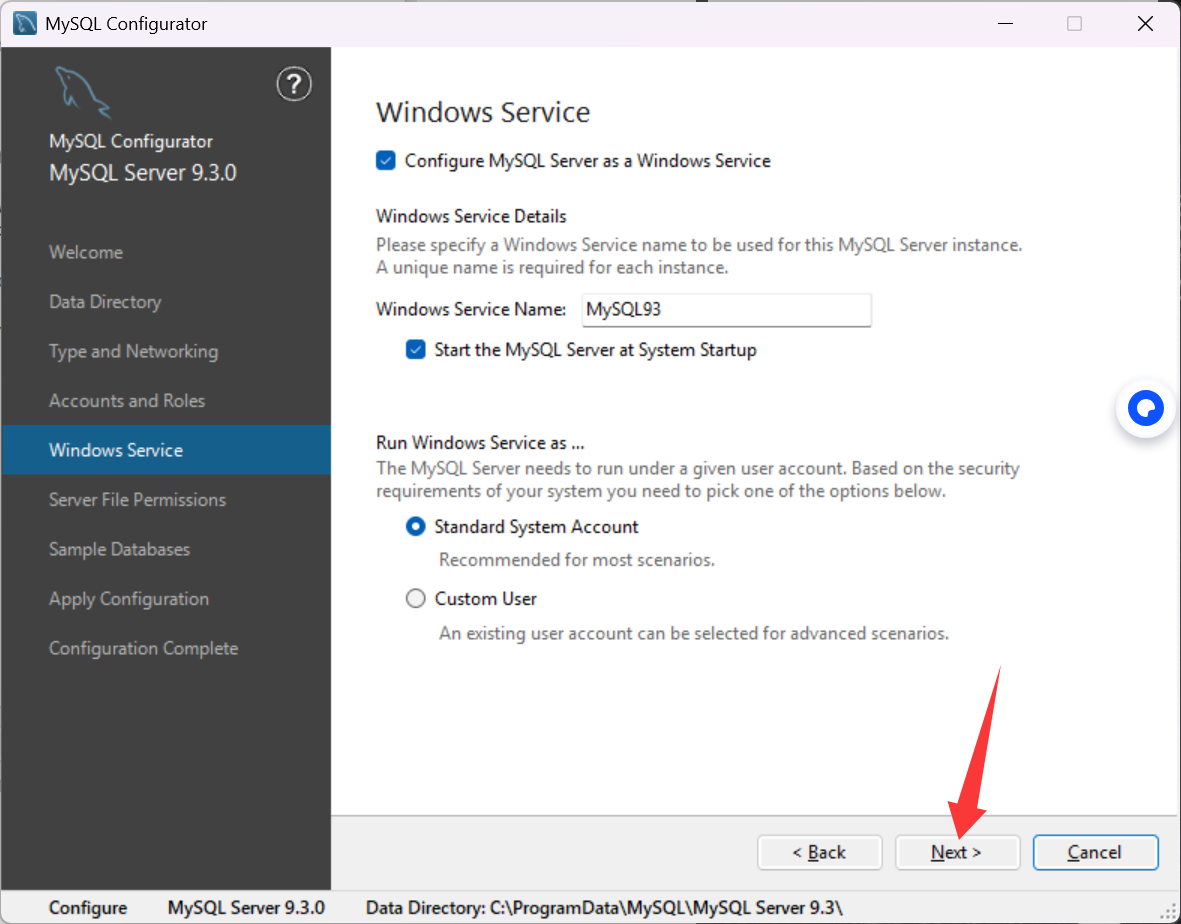Click the Run Windows Service as heading
Screen dimensions: 1181x924
point(480,443)
